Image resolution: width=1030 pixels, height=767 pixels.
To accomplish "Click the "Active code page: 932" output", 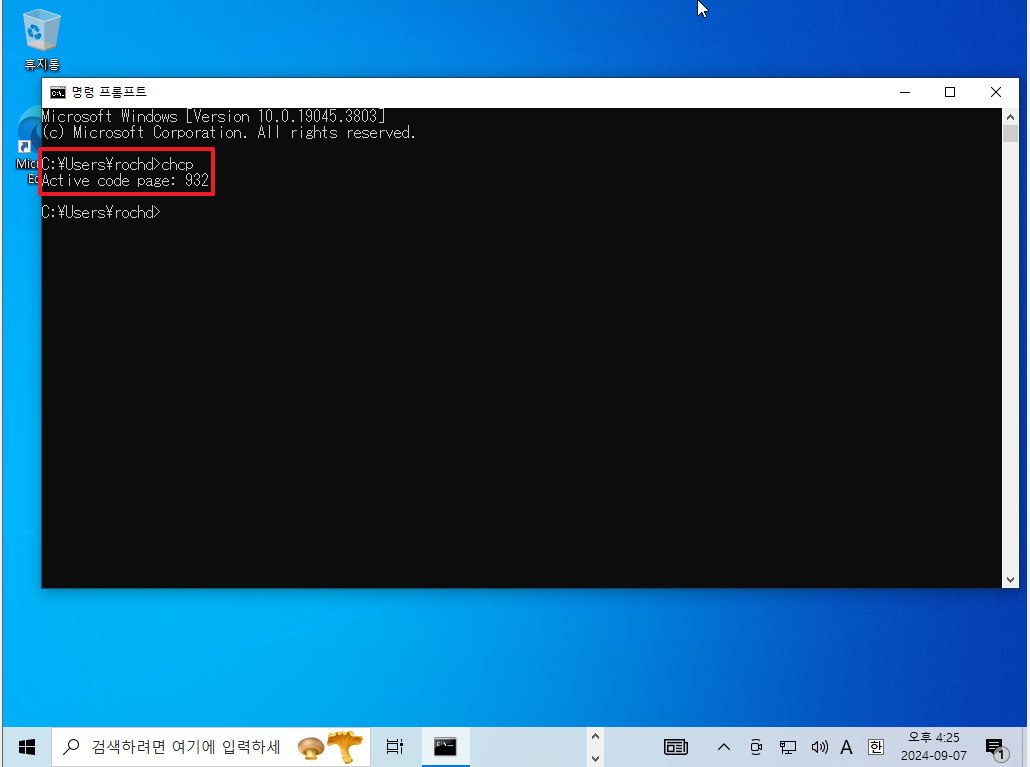I will (125, 181).
